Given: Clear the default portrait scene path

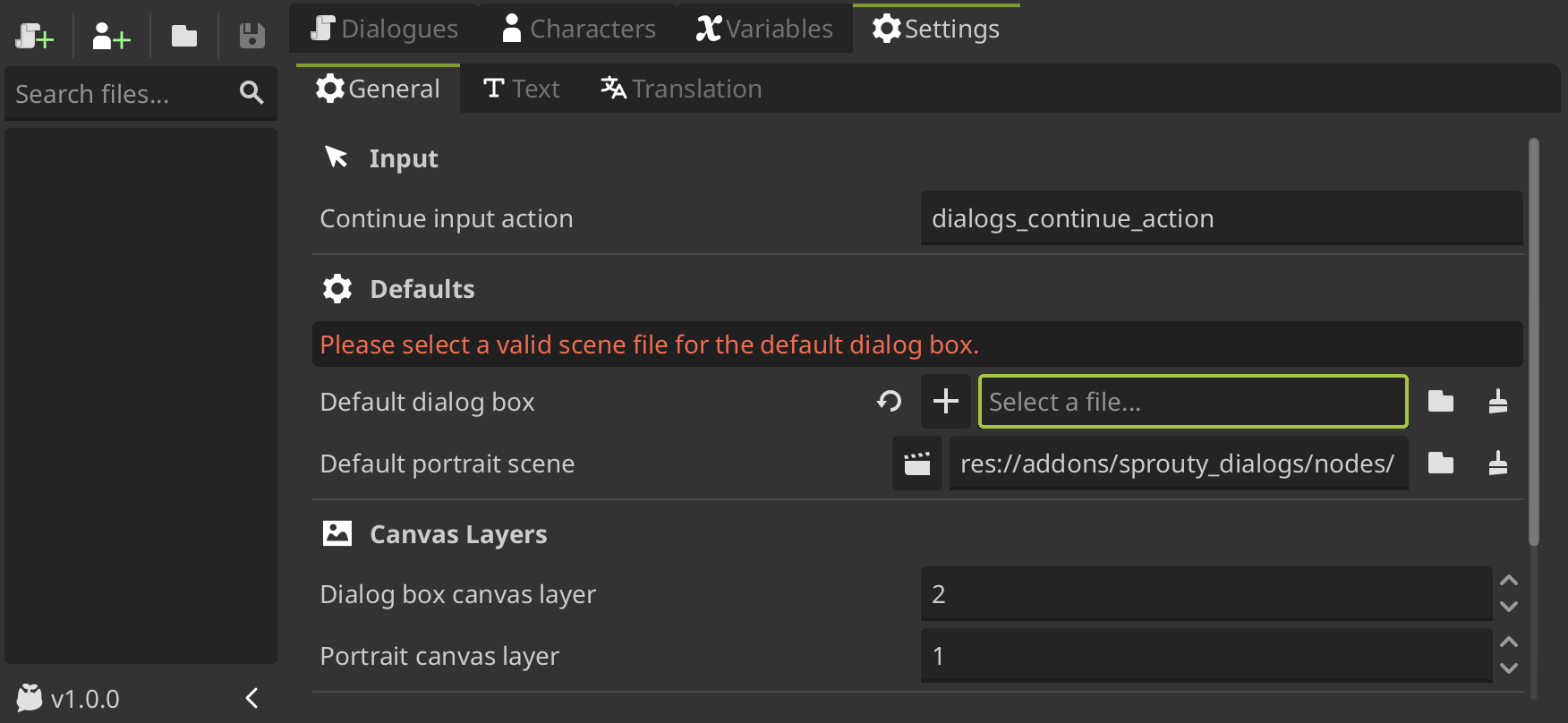Looking at the screenshot, I should click(x=1498, y=464).
